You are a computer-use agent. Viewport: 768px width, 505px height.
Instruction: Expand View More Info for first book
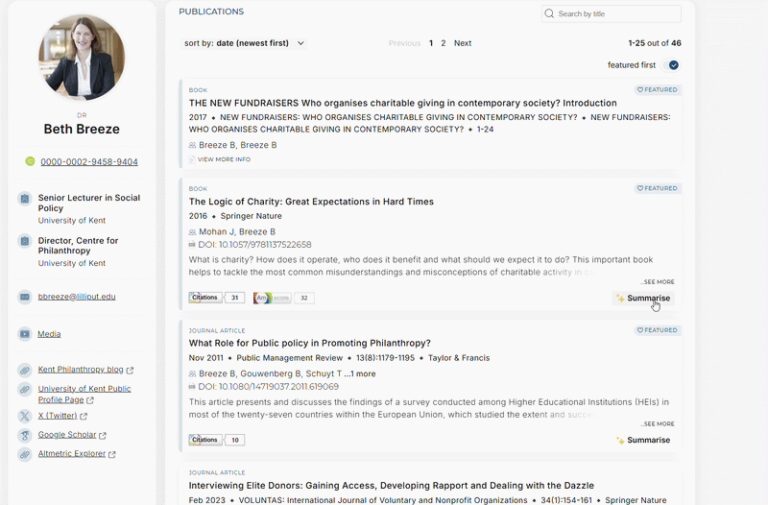point(223,159)
